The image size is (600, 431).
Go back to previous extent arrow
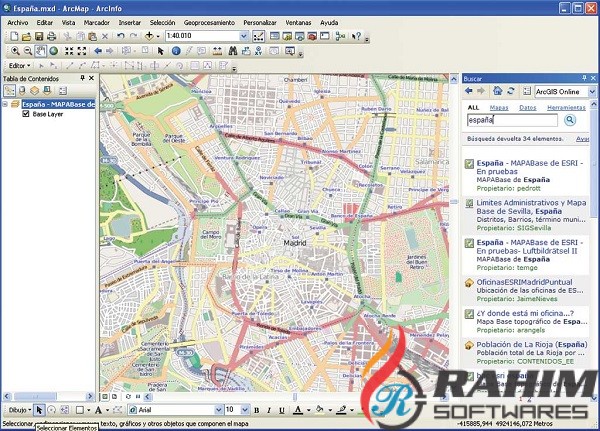pyautogui.click(x=98, y=51)
